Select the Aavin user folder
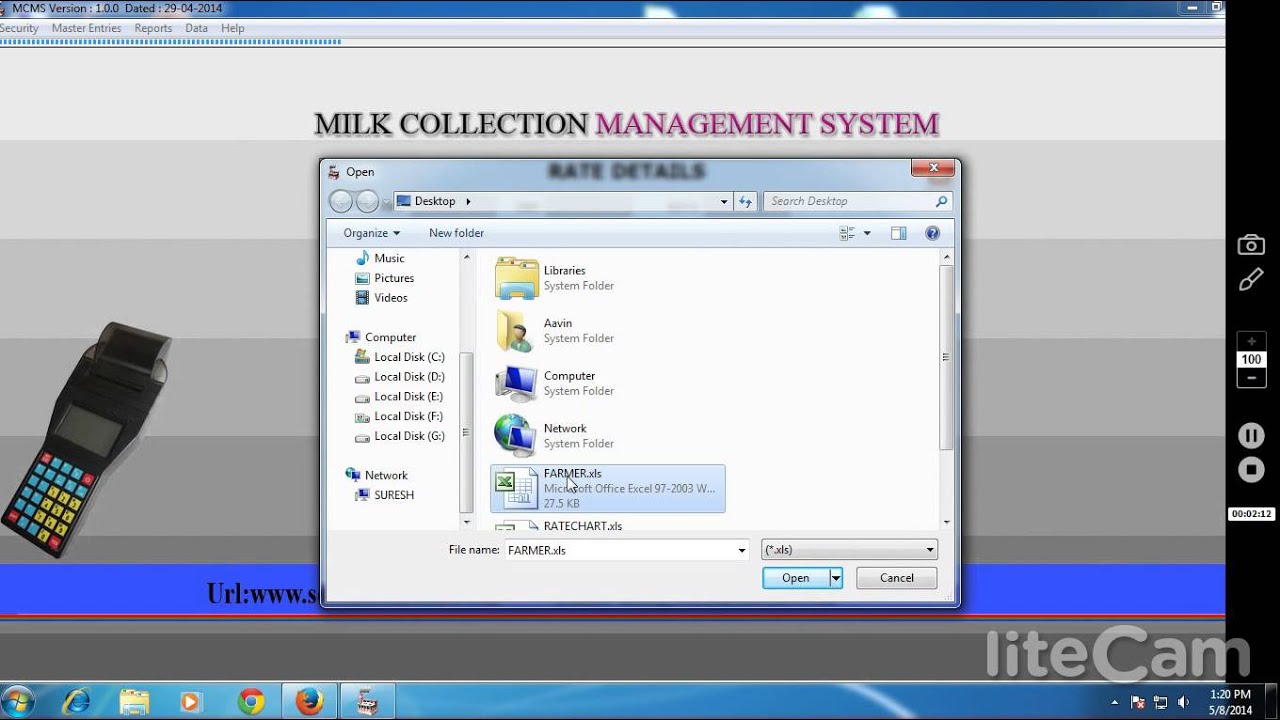This screenshot has height=720, width=1280. coord(607,330)
